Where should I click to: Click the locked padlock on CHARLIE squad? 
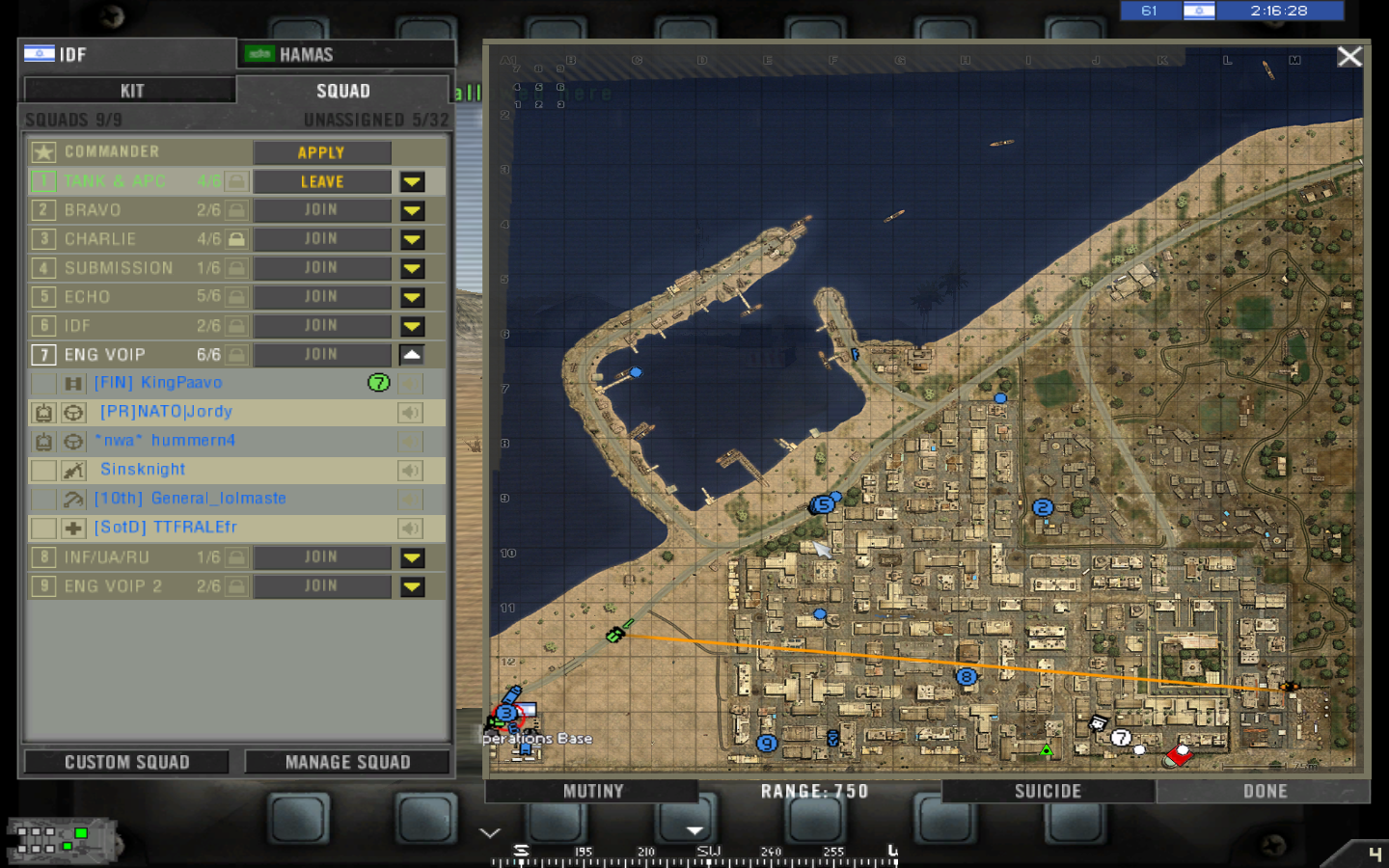tap(236, 239)
